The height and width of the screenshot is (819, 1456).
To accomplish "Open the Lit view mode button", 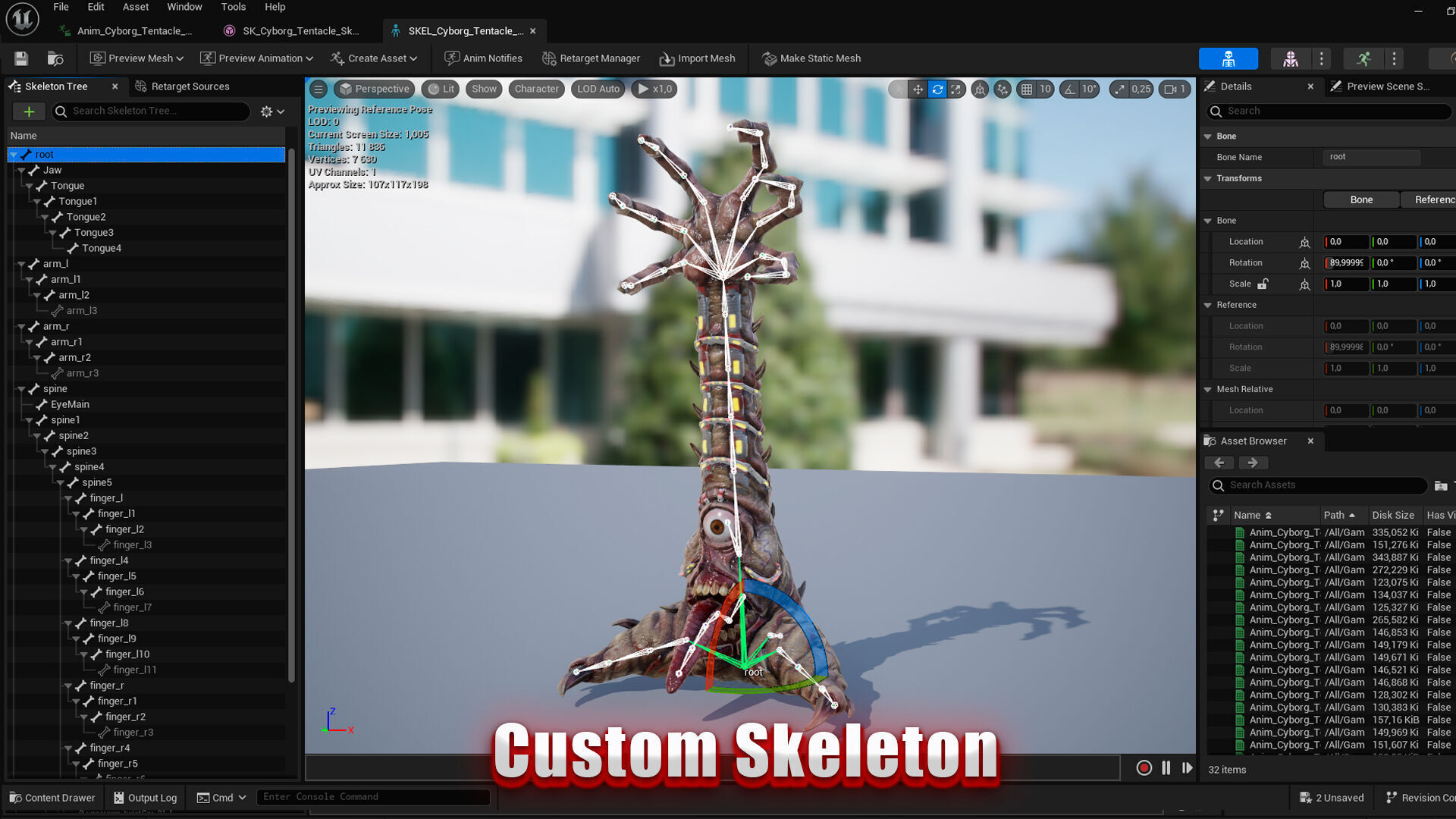I will (441, 89).
